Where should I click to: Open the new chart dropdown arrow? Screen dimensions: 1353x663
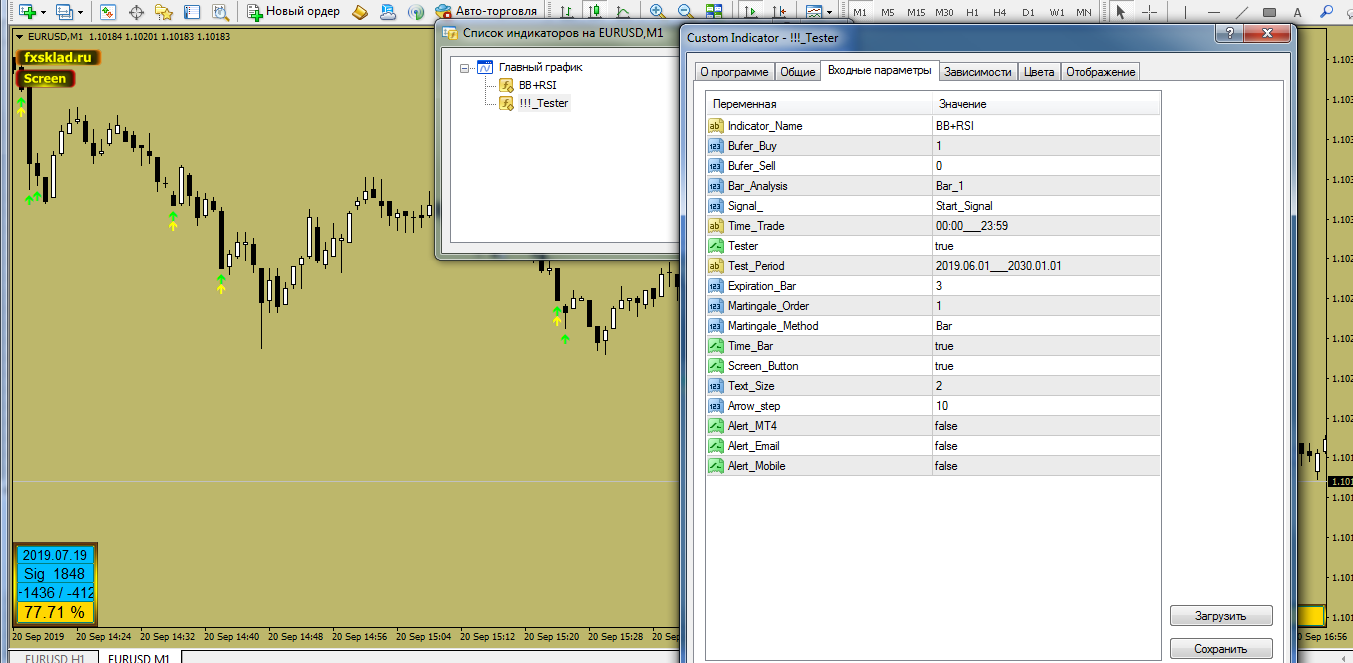[43, 12]
